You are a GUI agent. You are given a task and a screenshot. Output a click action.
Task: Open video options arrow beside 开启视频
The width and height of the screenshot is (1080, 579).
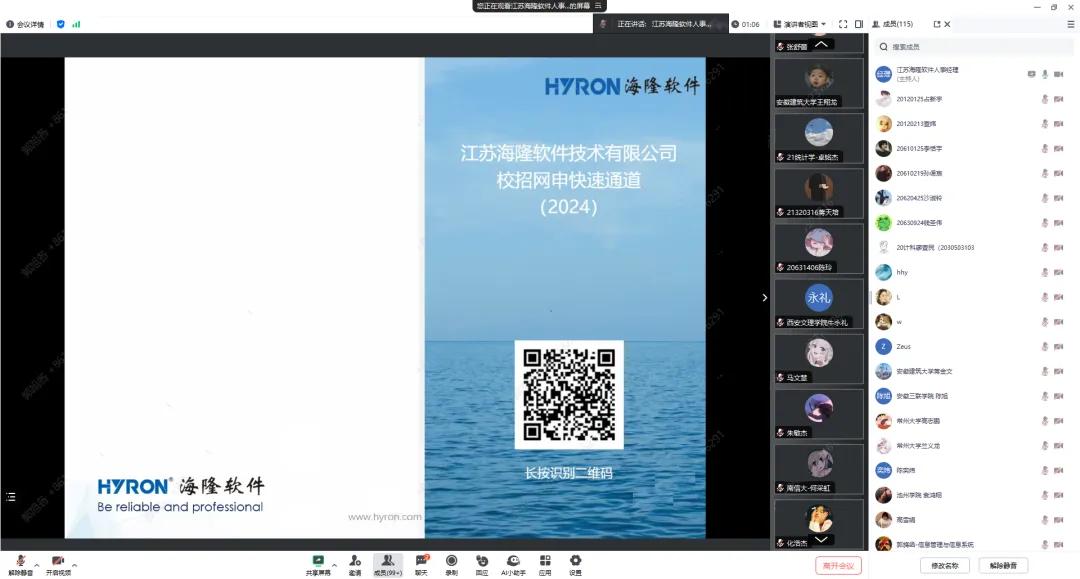point(74,565)
